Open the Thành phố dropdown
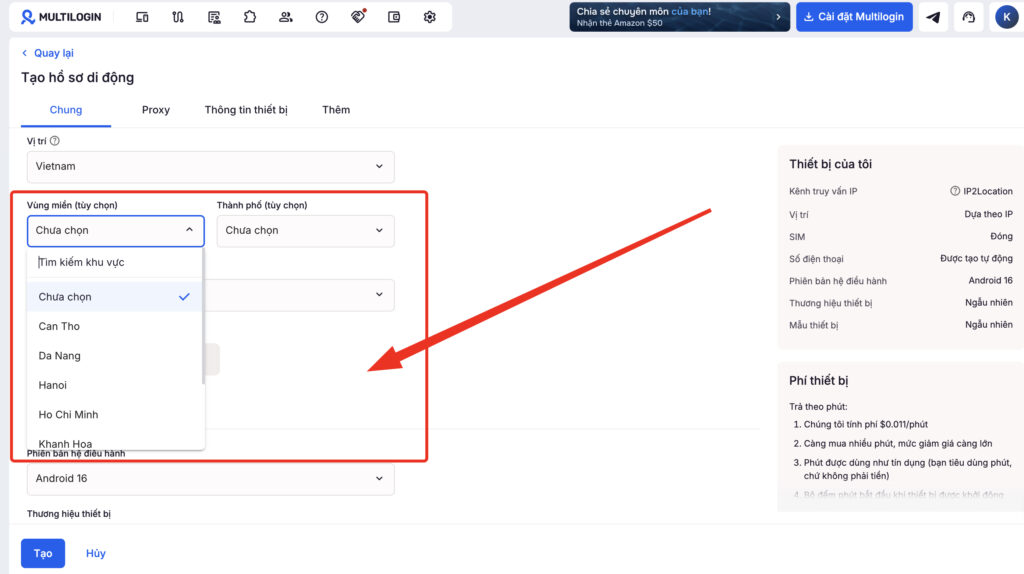Image resolution: width=1024 pixels, height=574 pixels. point(305,231)
